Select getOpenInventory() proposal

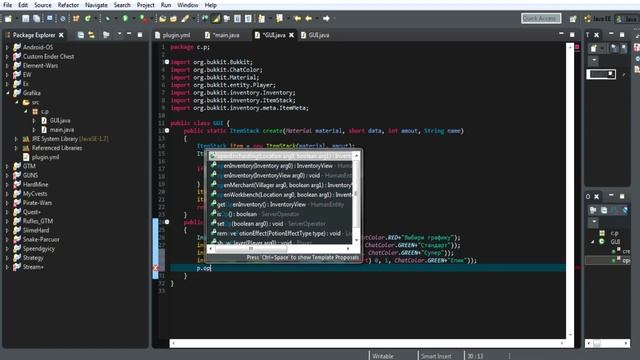click(280, 204)
